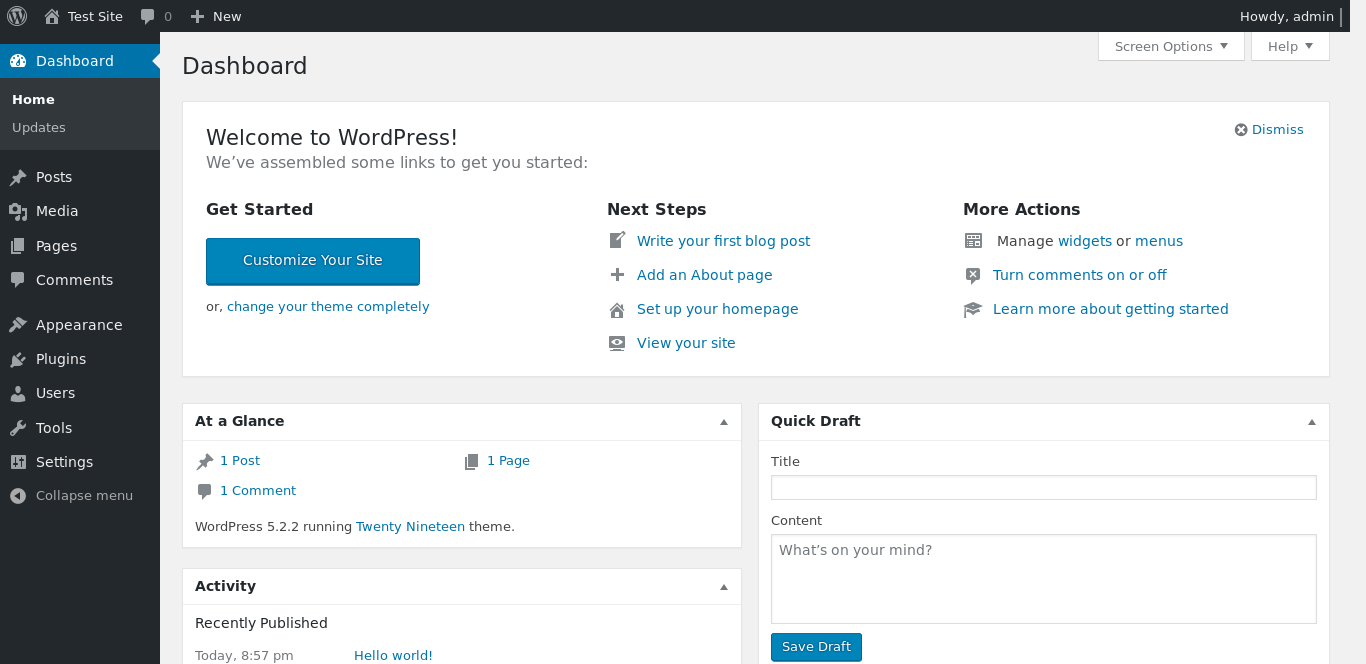Click the Dashboard gauge icon in sidebar

point(18,61)
